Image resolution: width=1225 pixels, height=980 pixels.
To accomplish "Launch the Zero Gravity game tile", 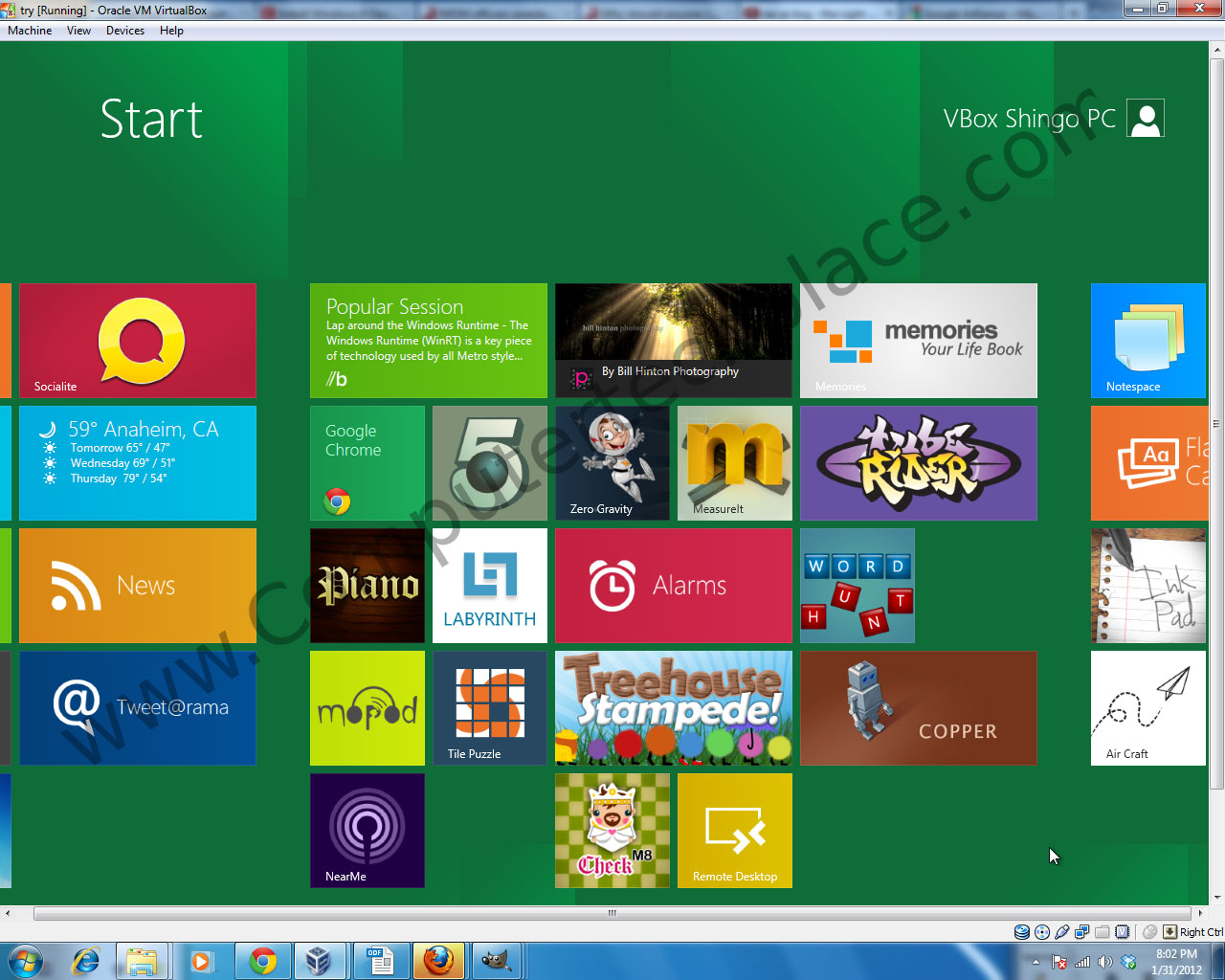I will coord(612,463).
